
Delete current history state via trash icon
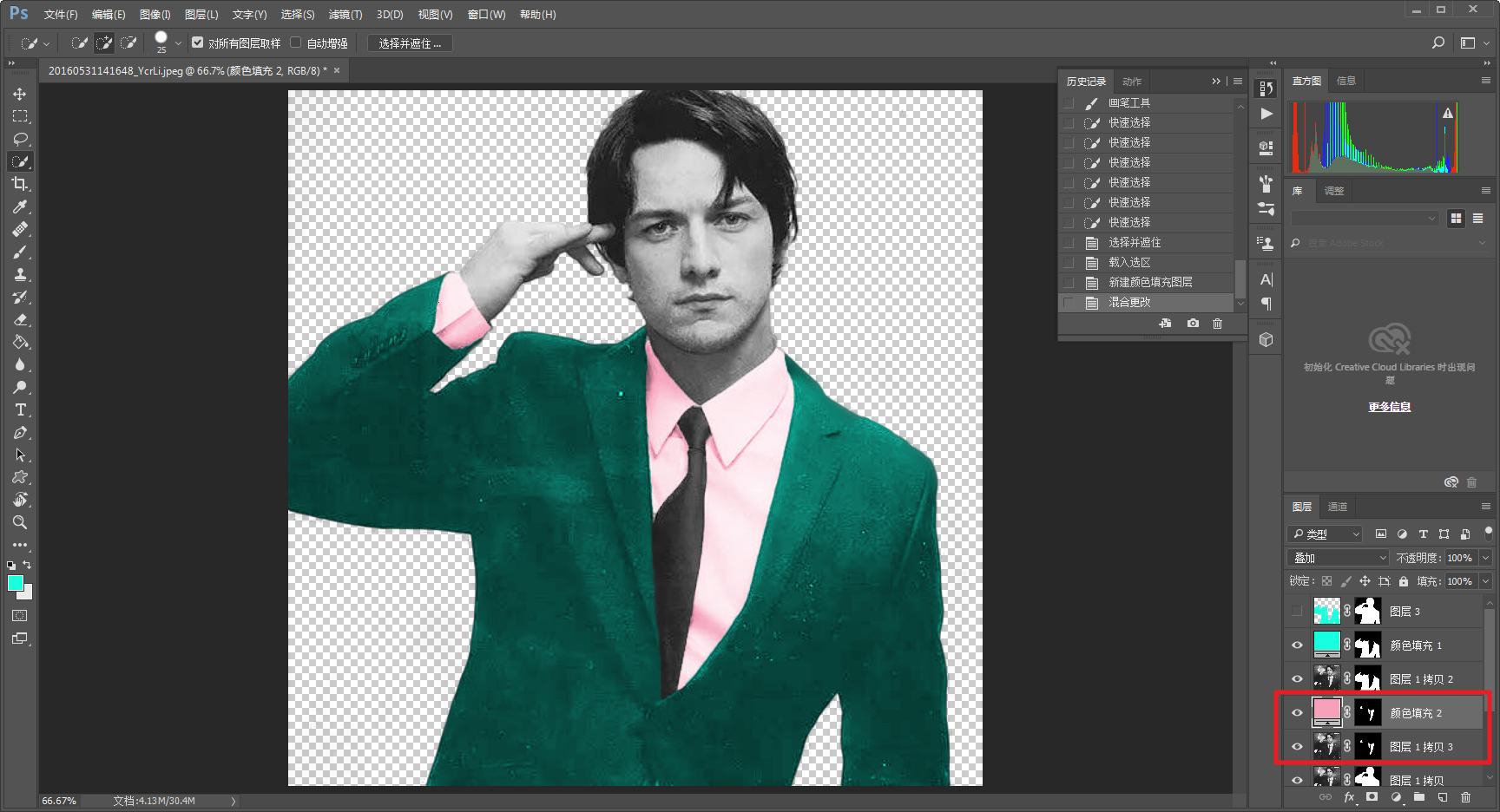[x=1217, y=324]
